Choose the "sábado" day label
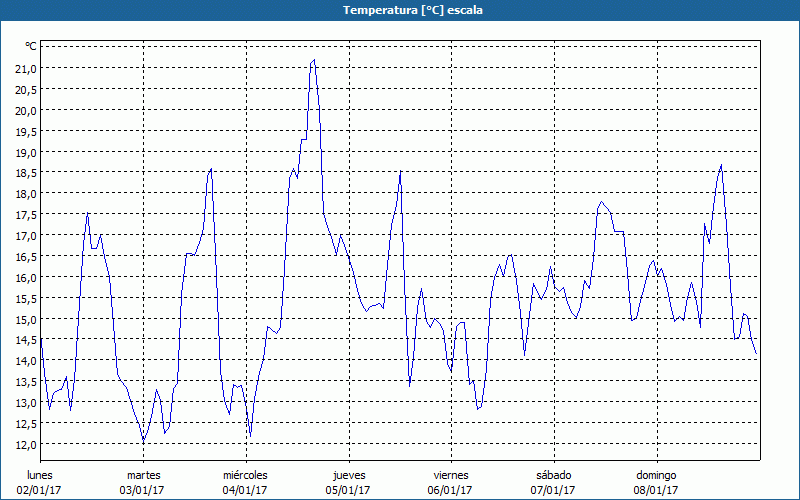The height and width of the screenshot is (500, 800). [x=553, y=475]
